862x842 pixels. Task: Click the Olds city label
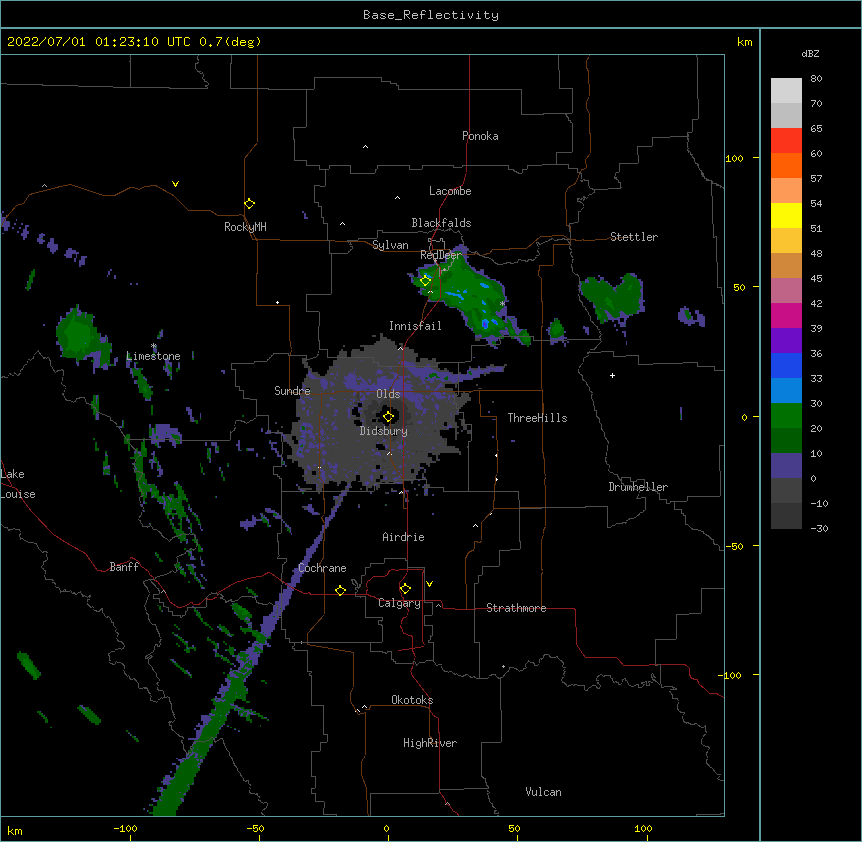(388, 394)
